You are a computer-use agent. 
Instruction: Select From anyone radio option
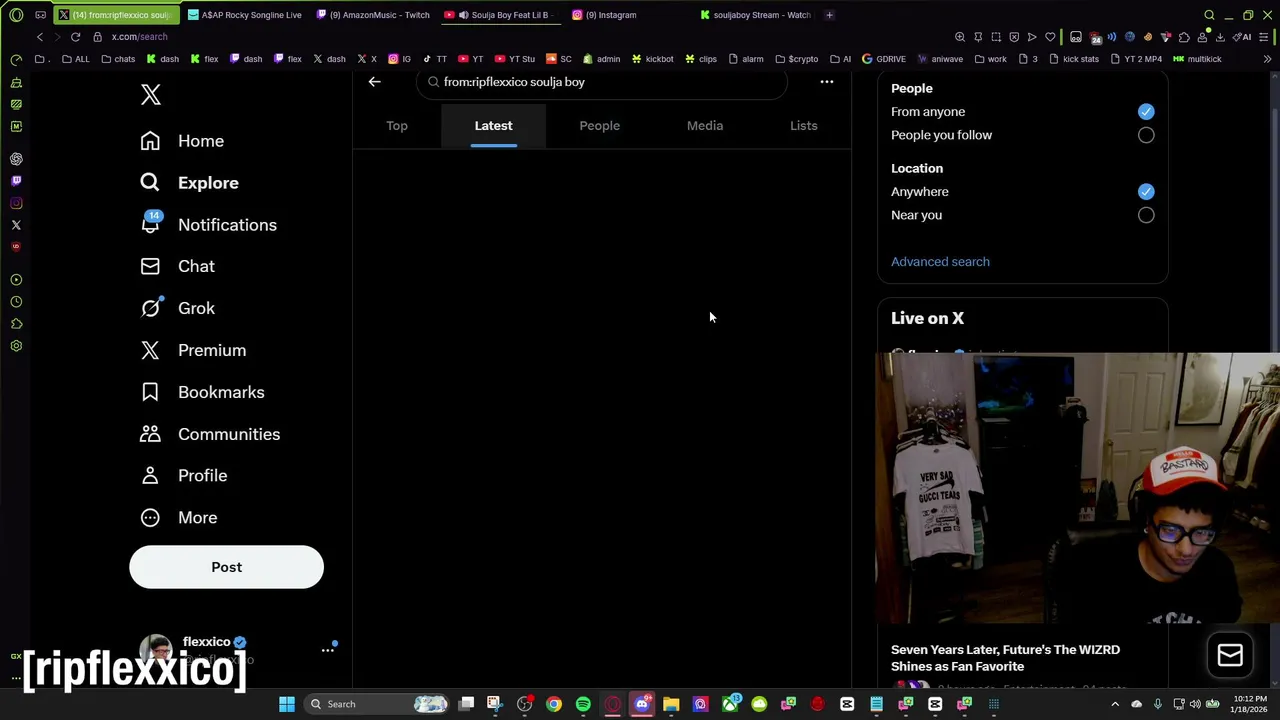[x=1146, y=112]
